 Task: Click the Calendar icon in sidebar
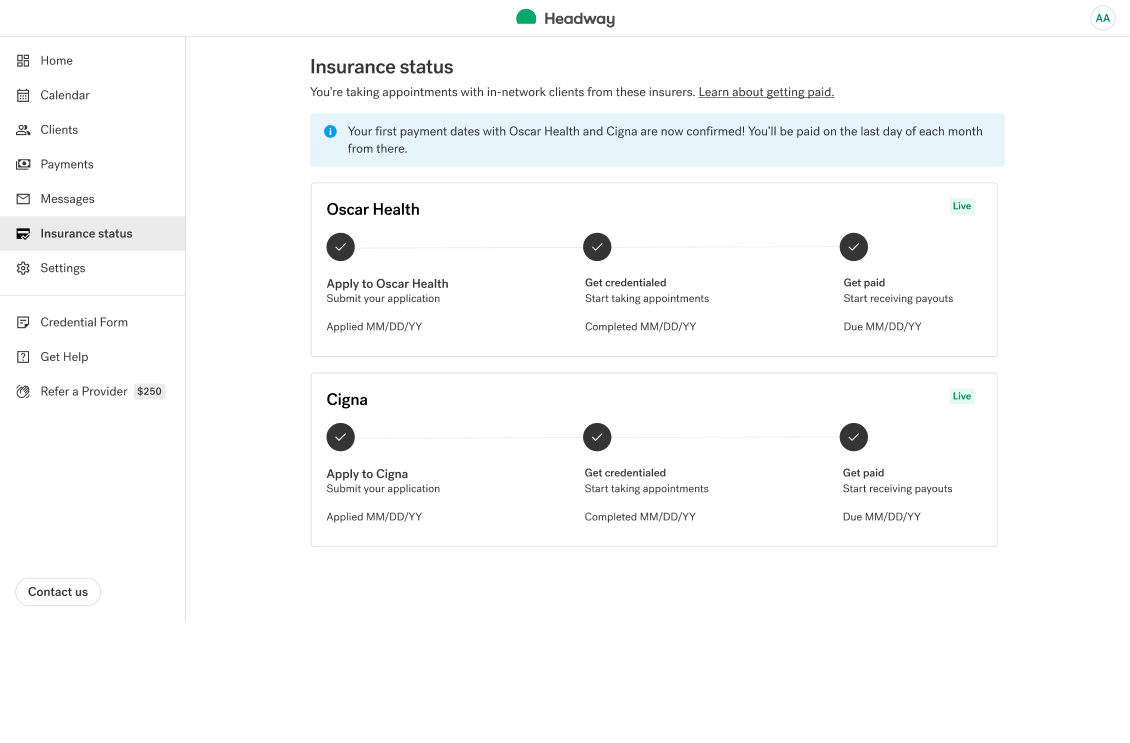(23, 95)
